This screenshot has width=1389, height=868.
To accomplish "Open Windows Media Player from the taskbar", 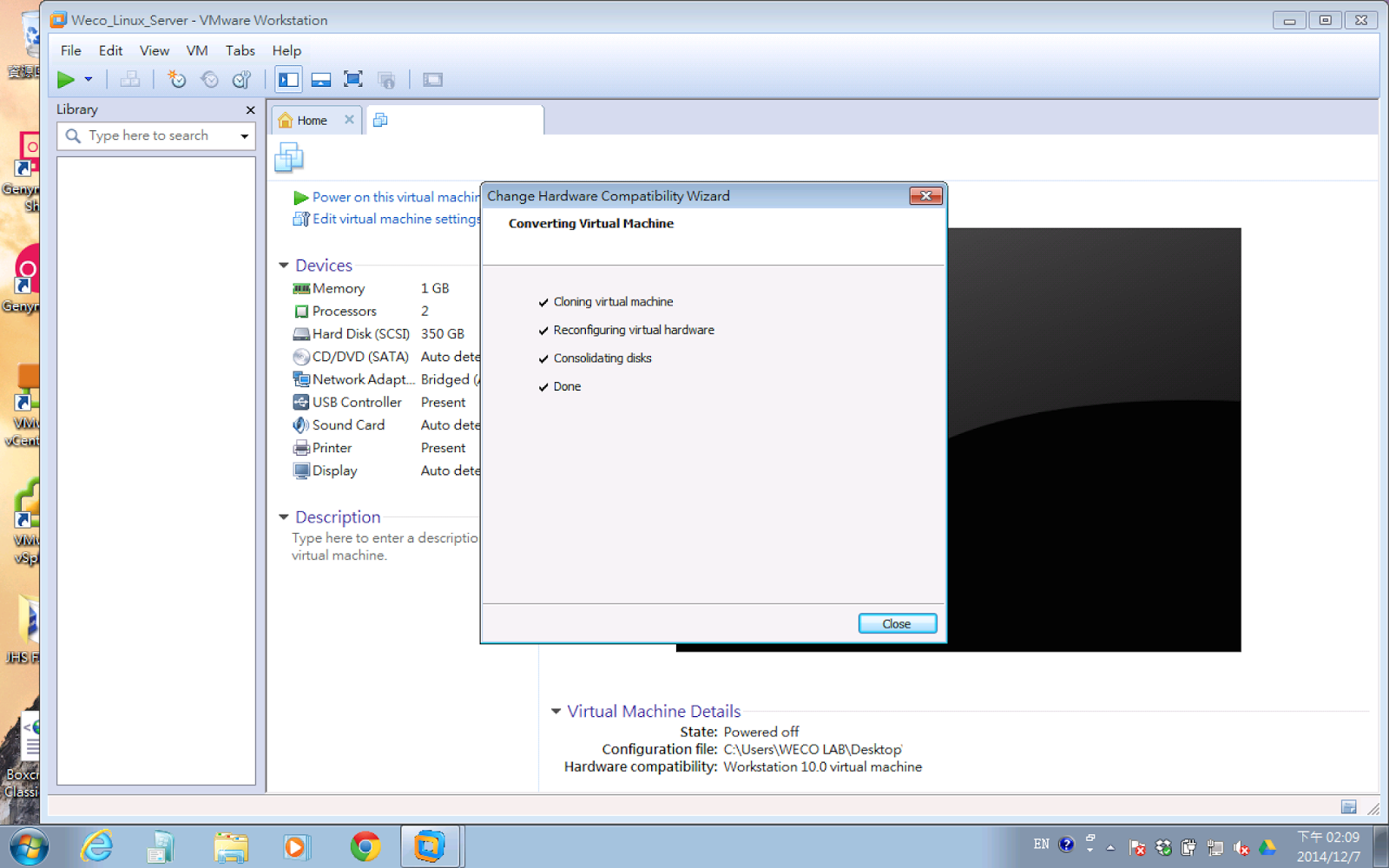I will click(x=295, y=846).
